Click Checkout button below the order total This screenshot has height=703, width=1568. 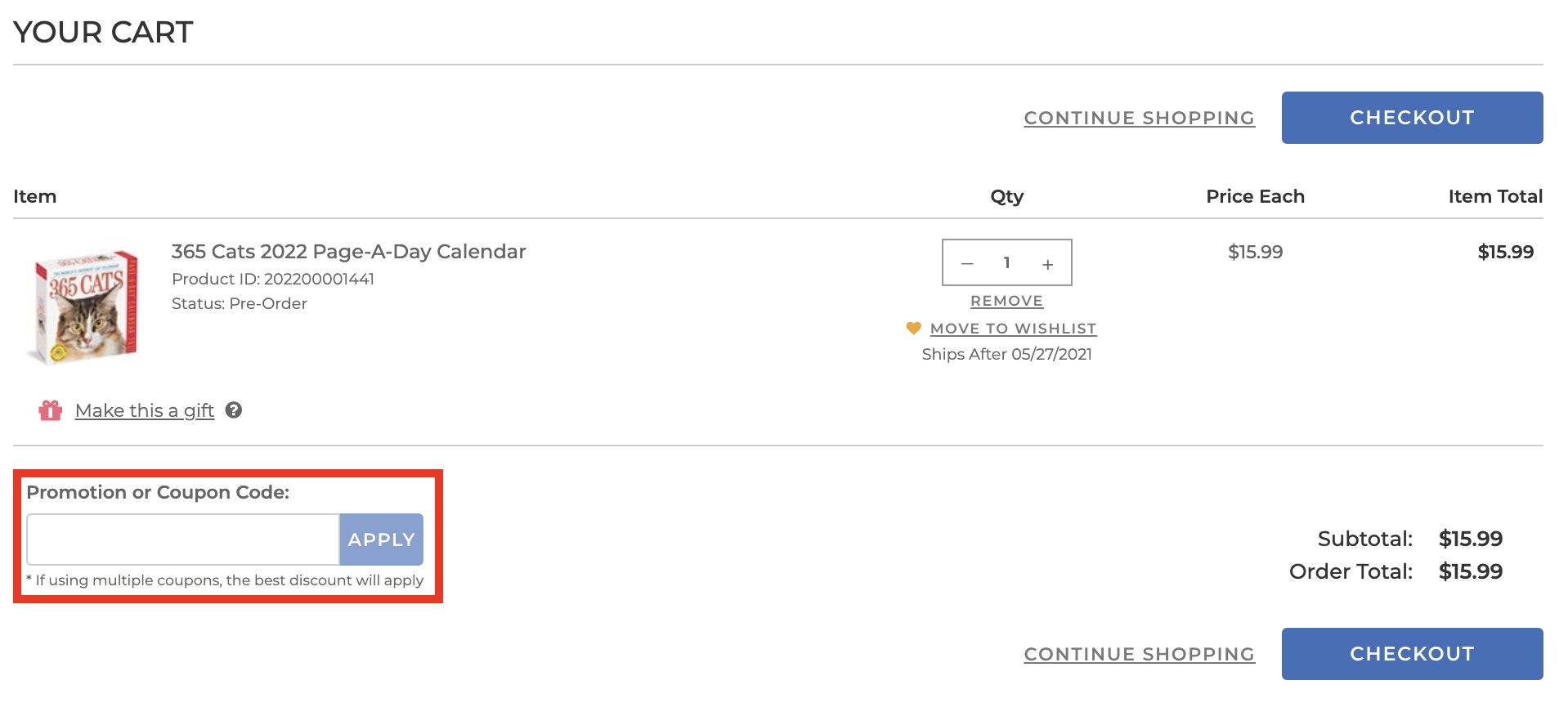1412,654
